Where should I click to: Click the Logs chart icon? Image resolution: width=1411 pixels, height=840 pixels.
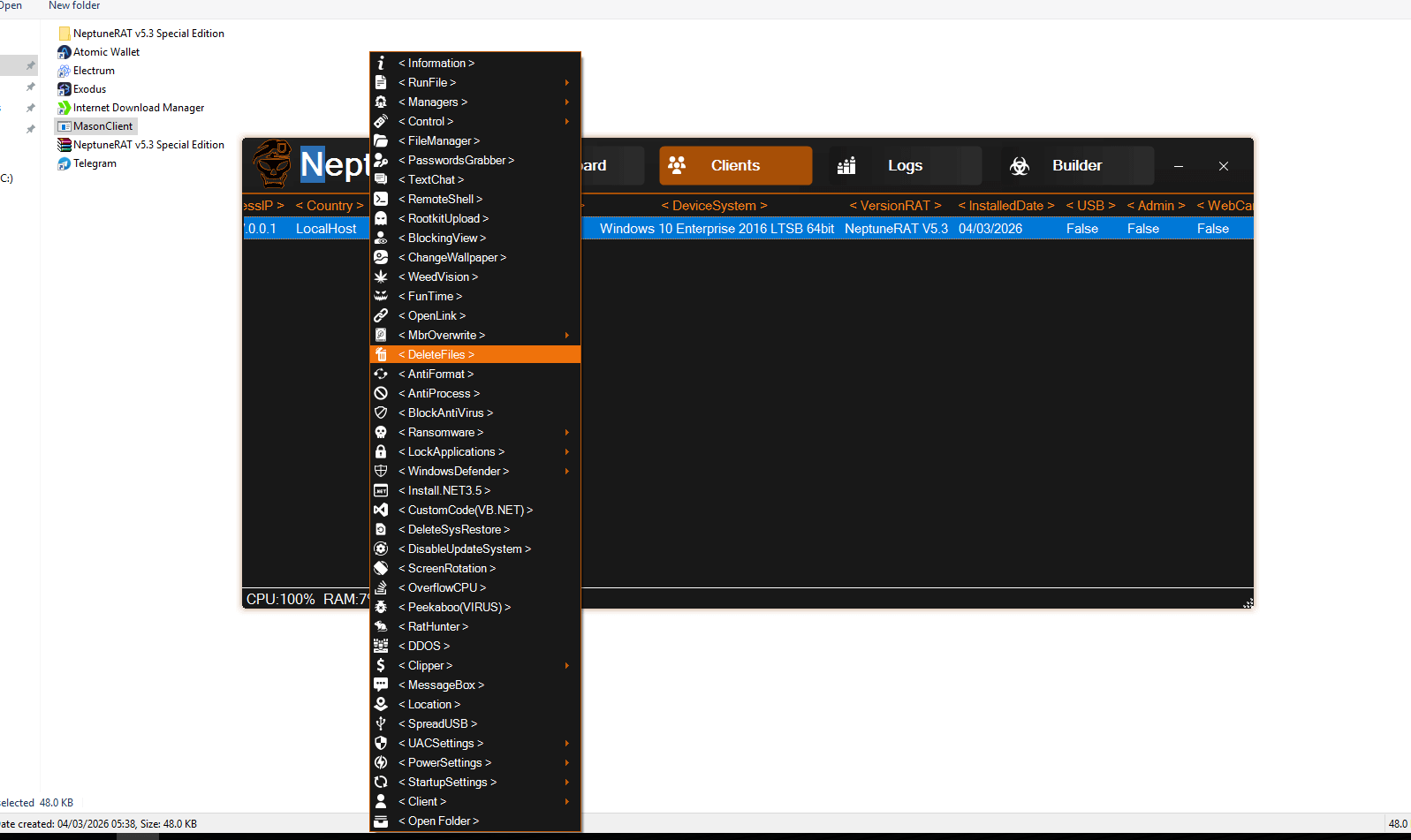[846, 166]
